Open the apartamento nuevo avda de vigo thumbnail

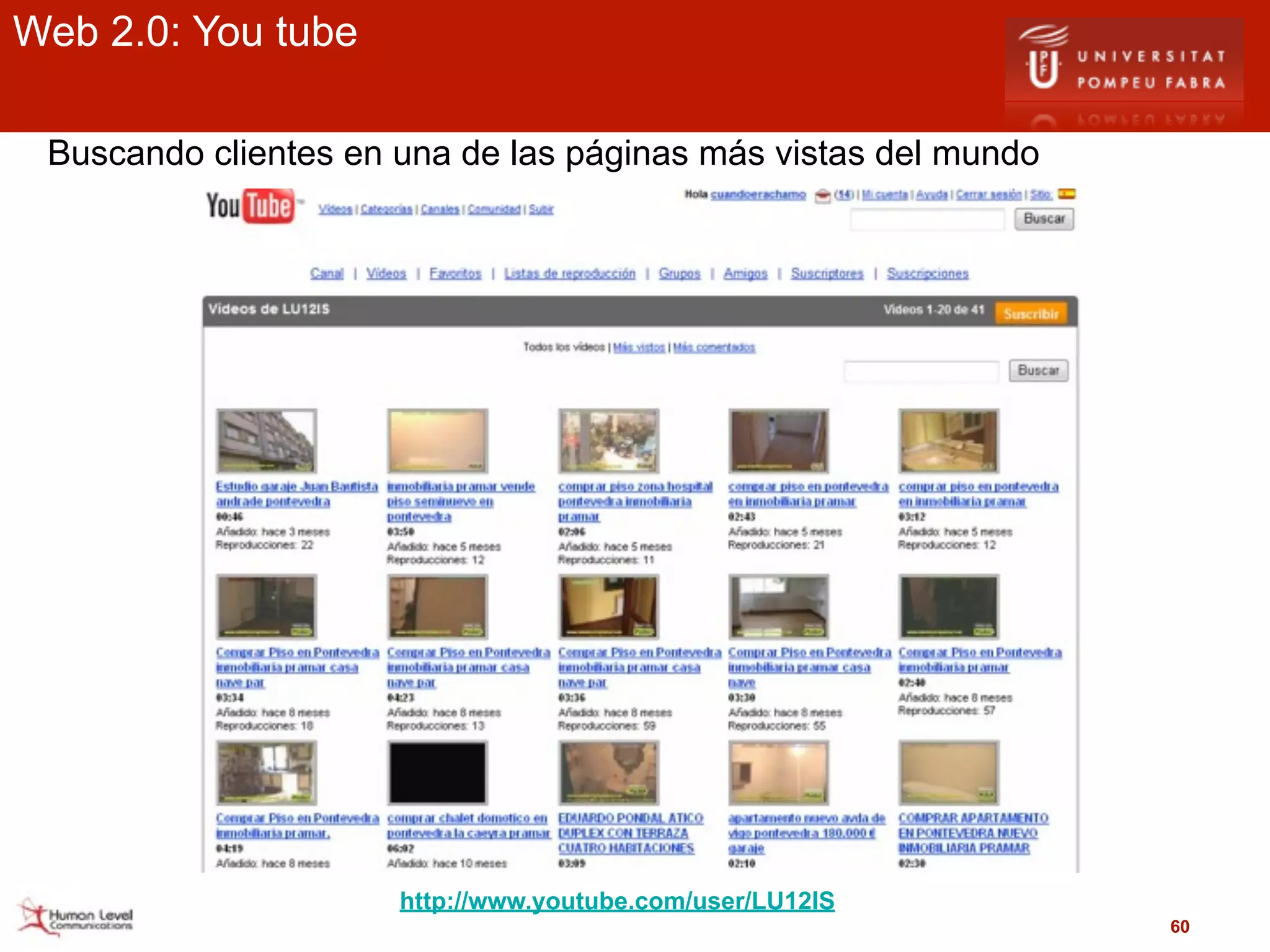point(779,773)
